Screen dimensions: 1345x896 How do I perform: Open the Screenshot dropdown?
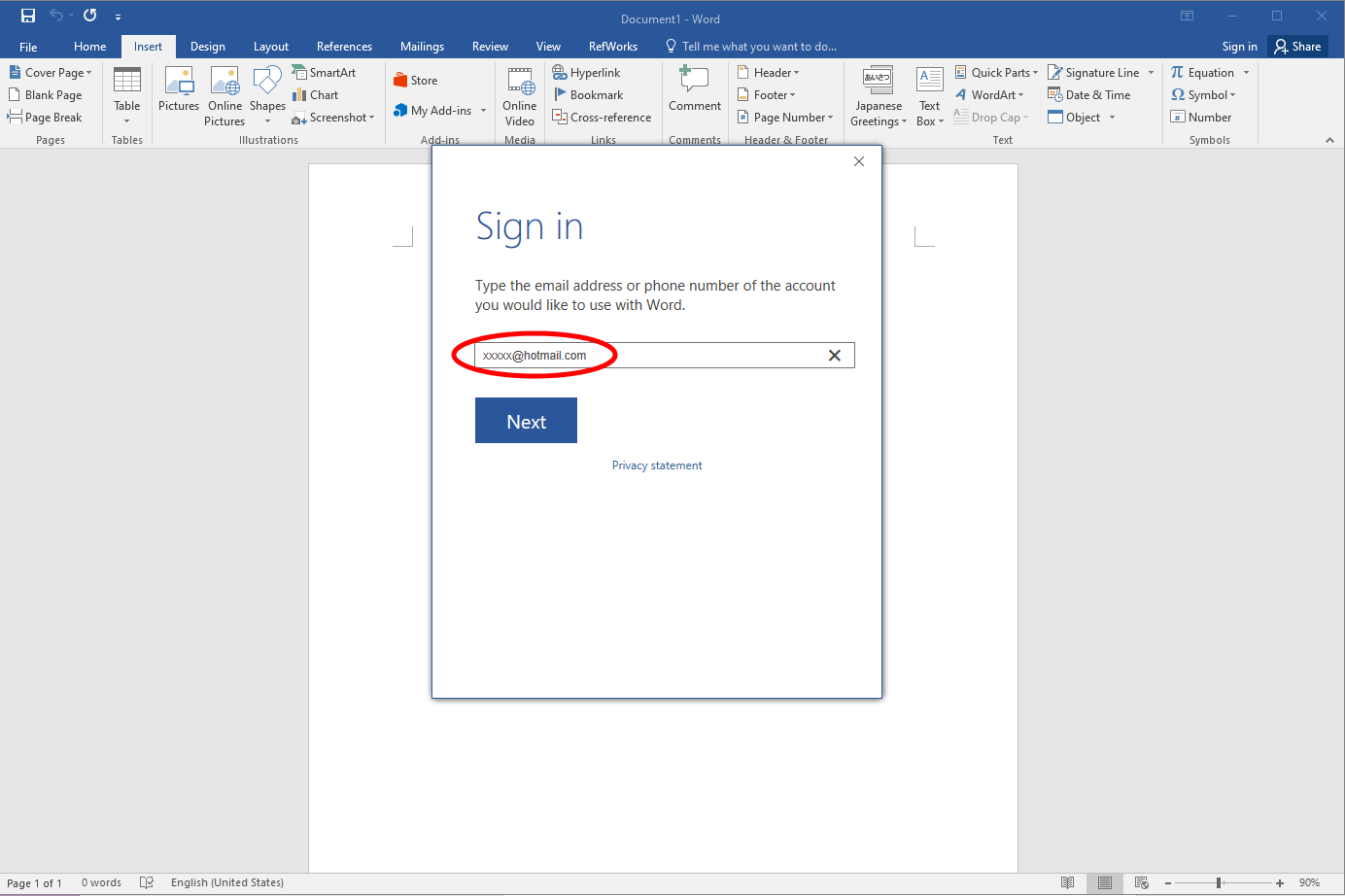333,118
